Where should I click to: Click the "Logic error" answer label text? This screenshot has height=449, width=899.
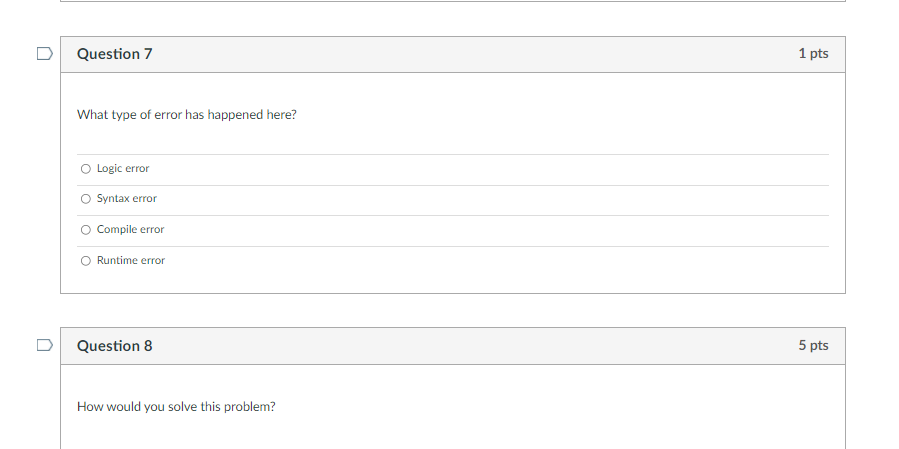tap(123, 168)
